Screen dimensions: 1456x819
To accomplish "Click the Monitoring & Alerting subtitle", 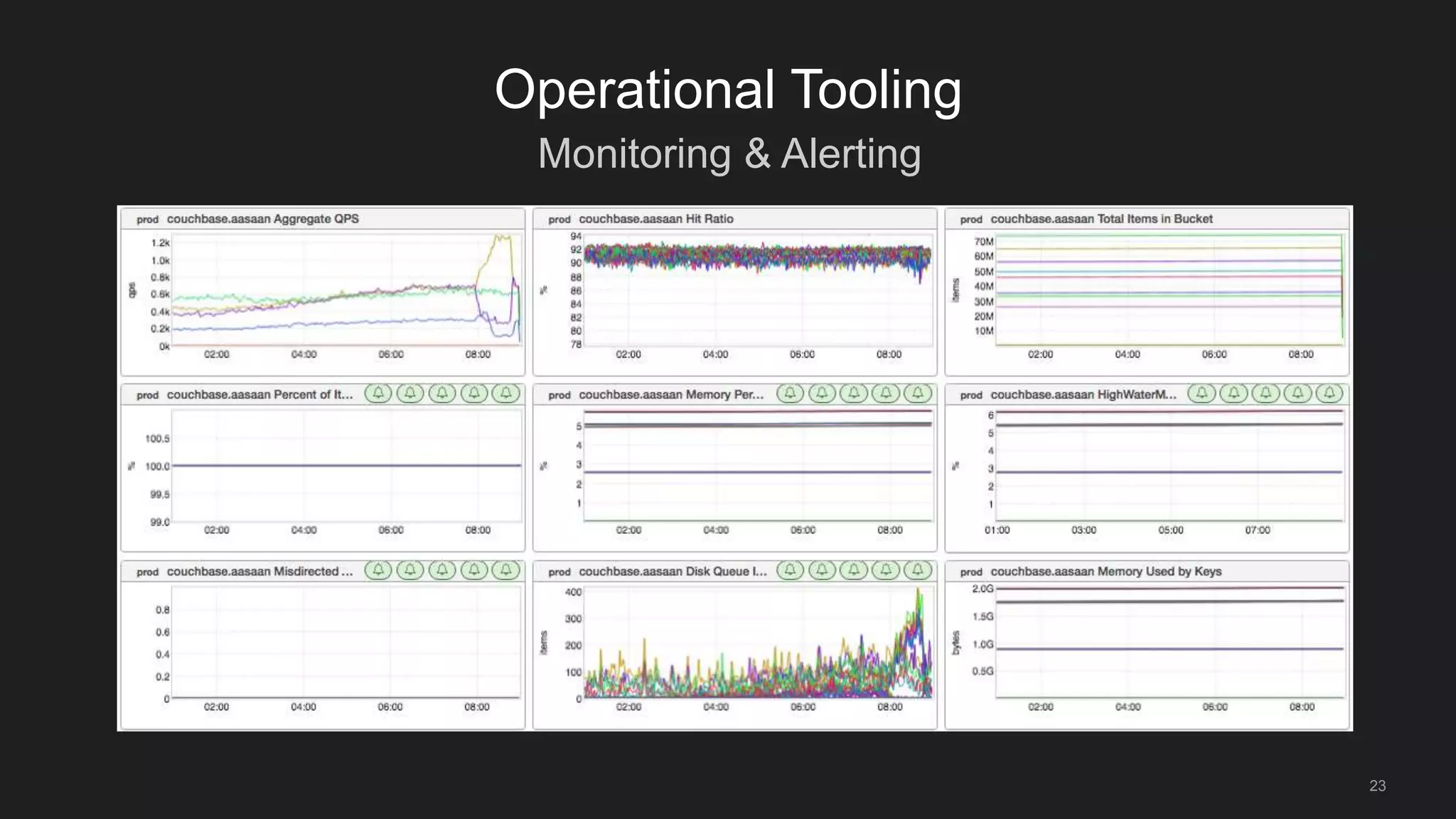I will coord(729,154).
